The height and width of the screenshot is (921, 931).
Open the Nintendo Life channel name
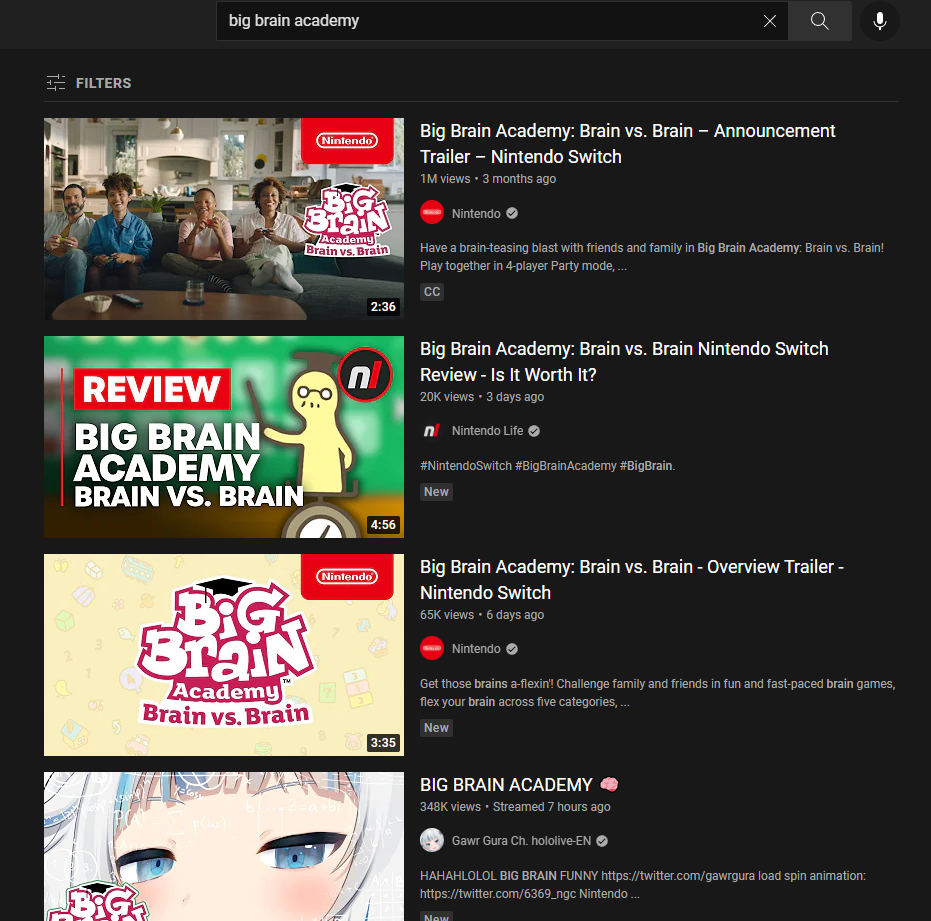[x=487, y=431]
